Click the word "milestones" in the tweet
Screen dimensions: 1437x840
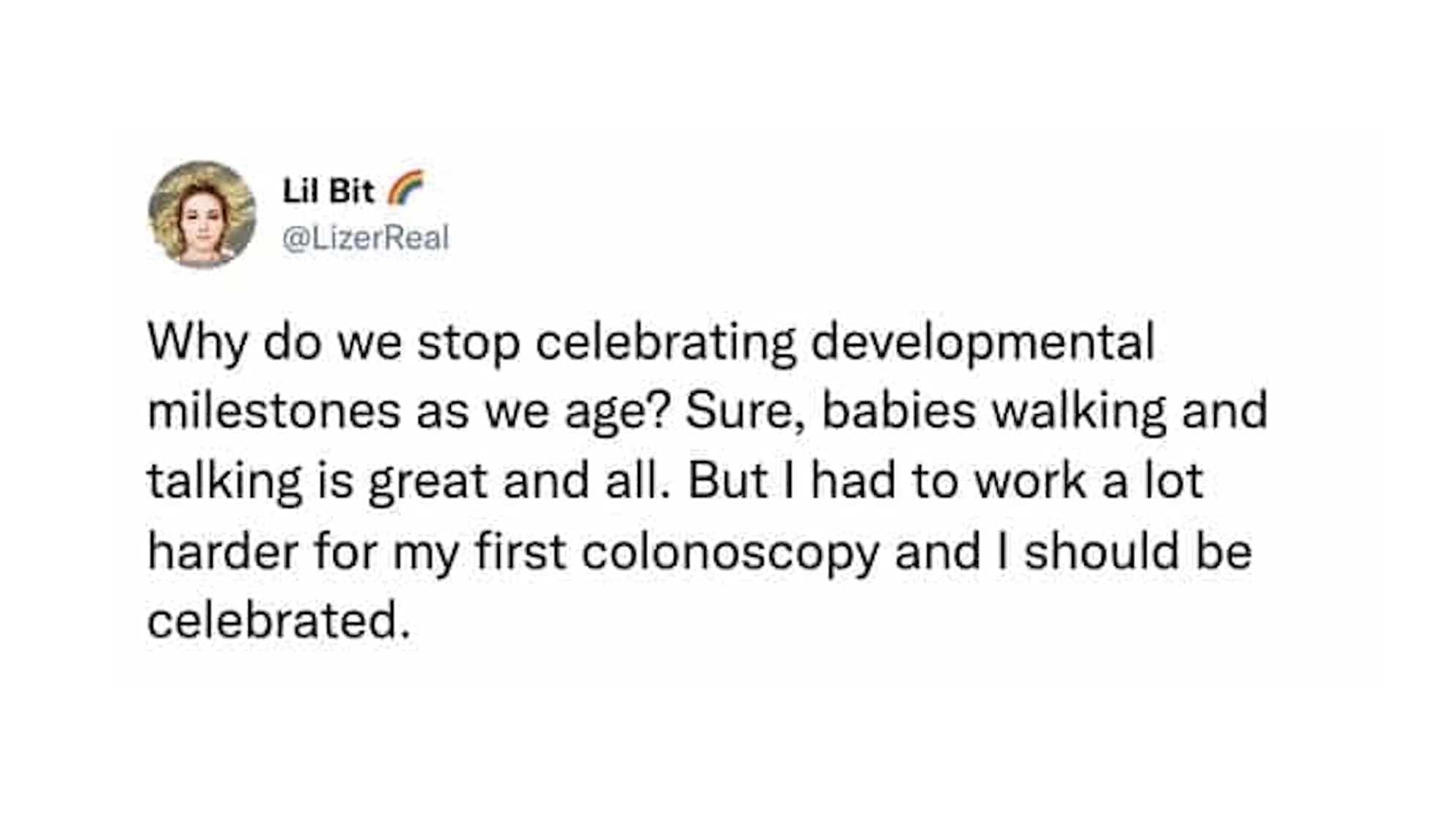click(x=273, y=410)
